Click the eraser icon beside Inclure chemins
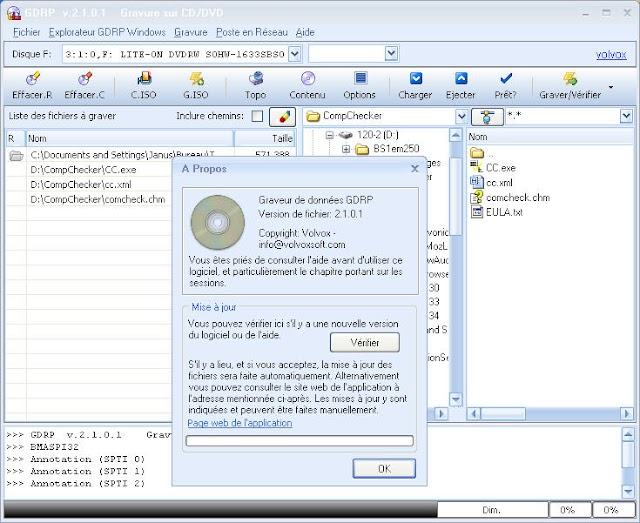This screenshot has height=523, width=640. [282, 117]
